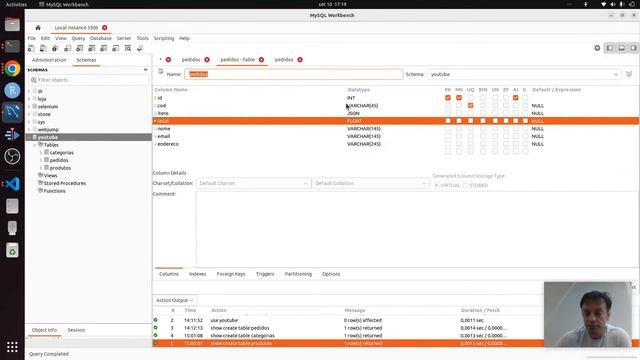Switch to the Administration tab
The width and height of the screenshot is (640, 360).
[49, 60]
